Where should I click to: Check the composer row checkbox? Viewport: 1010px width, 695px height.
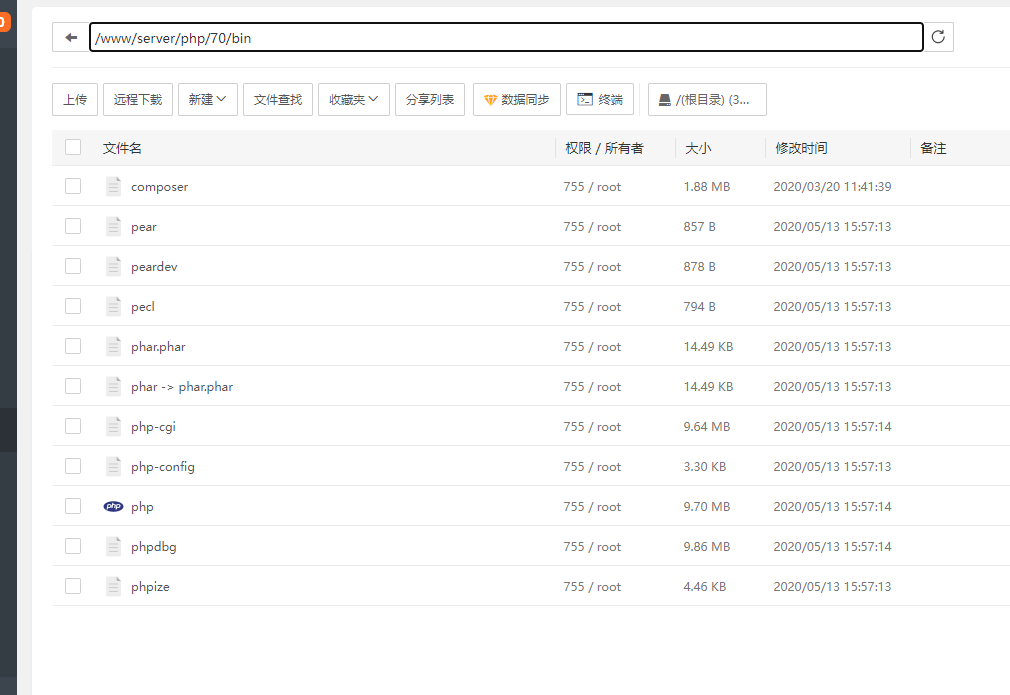[x=73, y=186]
